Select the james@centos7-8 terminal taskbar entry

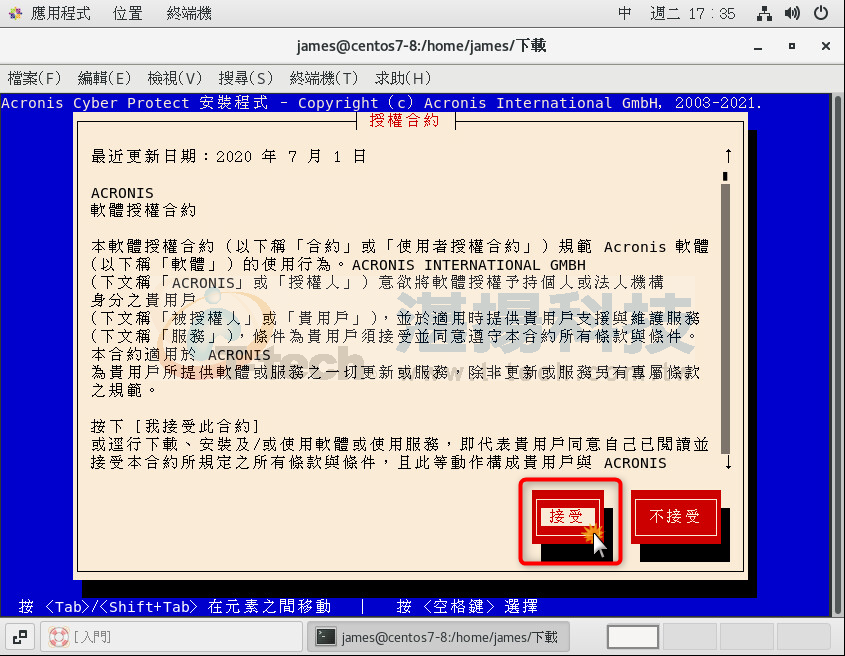[x=438, y=637]
